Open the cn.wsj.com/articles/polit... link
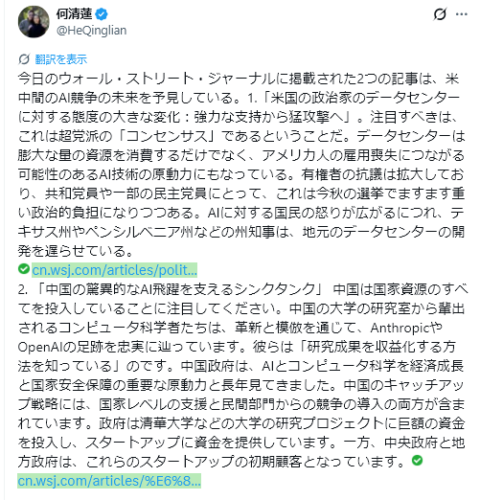The width and height of the screenshot is (480, 500). pyautogui.click(x=114, y=270)
